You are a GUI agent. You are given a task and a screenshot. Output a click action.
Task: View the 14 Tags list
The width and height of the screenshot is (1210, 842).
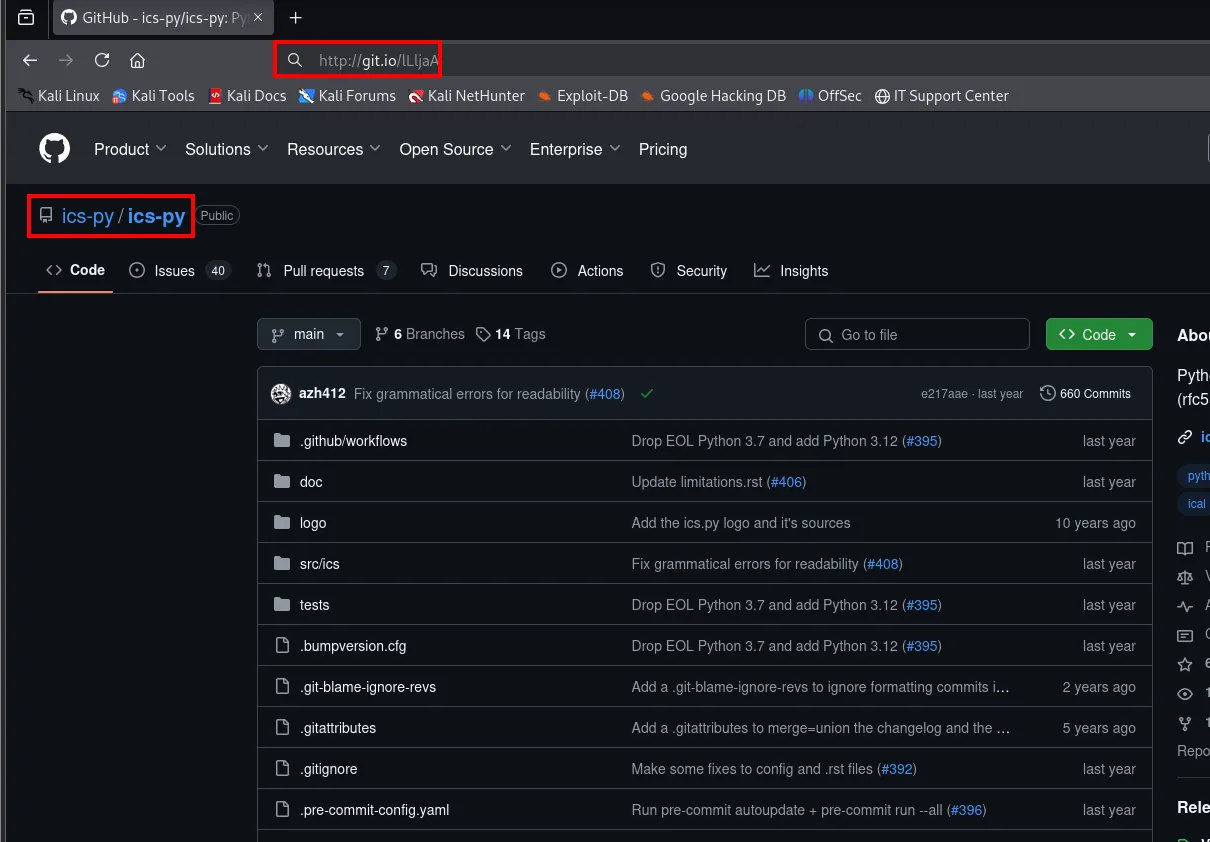tap(511, 334)
